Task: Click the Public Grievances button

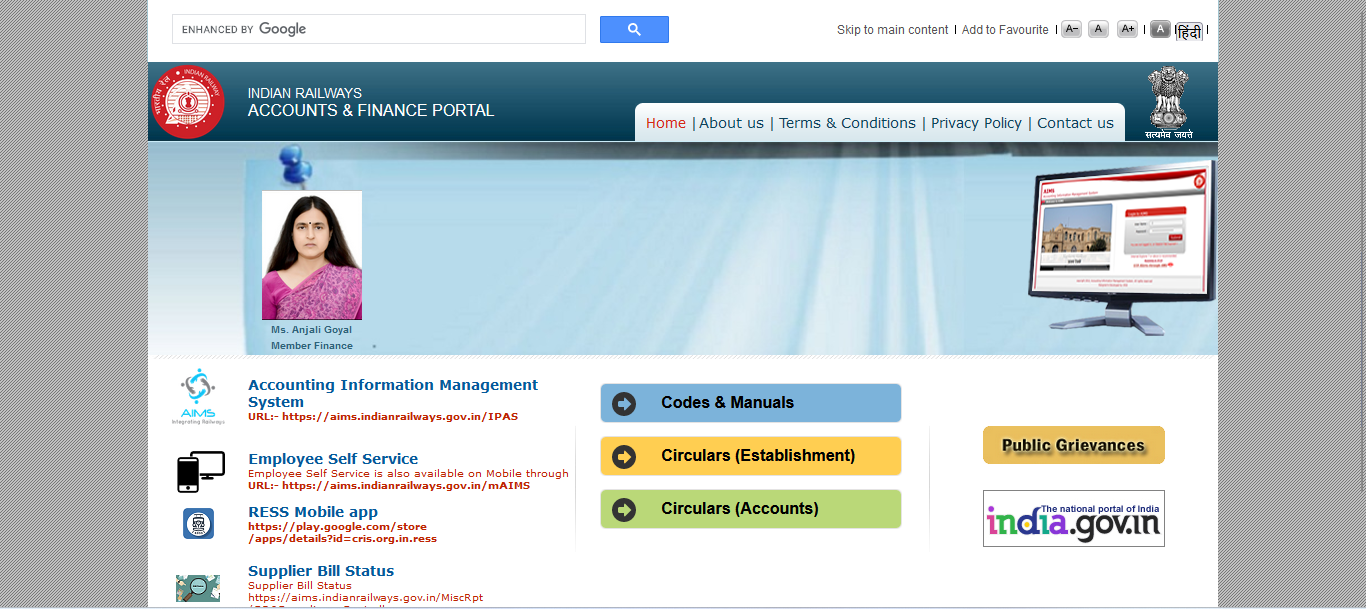Action: 1073,445
